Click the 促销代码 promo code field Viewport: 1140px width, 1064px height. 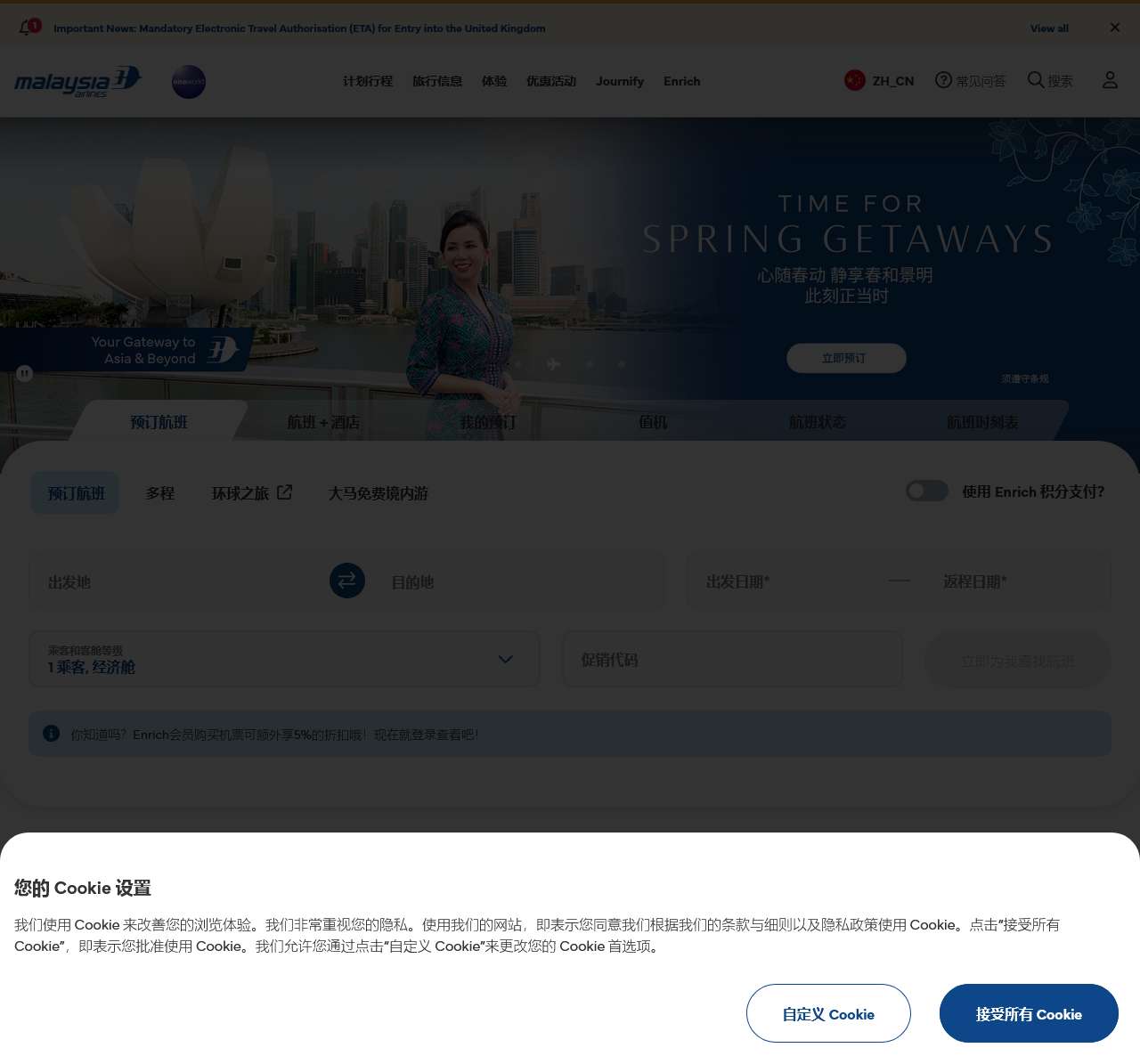click(x=732, y=660)
